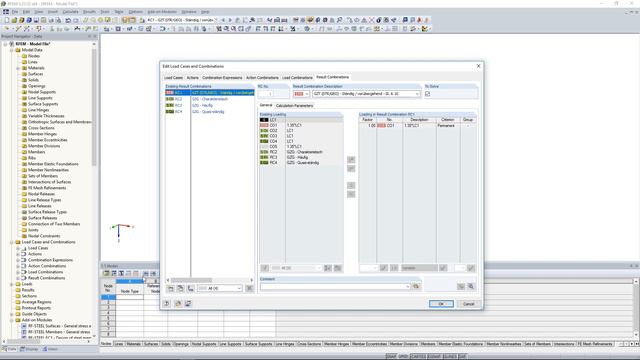640x360 pixels.
Task: Click Permanent criterion cell for CO1
Action: tap(448, 126)
